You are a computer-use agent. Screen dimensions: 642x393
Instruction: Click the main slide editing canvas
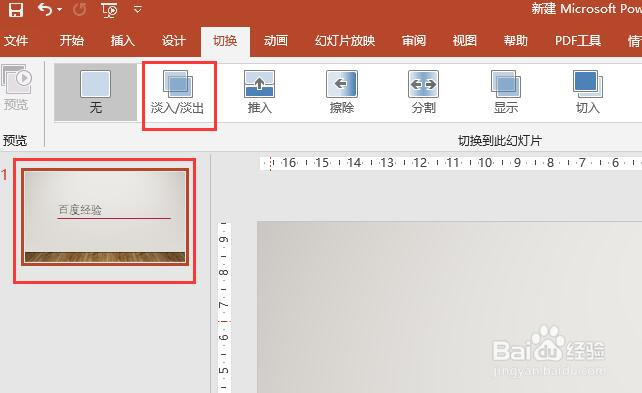coord(450,307)
